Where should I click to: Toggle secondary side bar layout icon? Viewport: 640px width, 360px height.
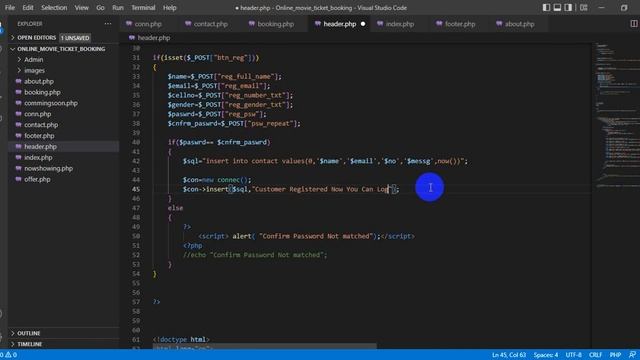point(568,8)
